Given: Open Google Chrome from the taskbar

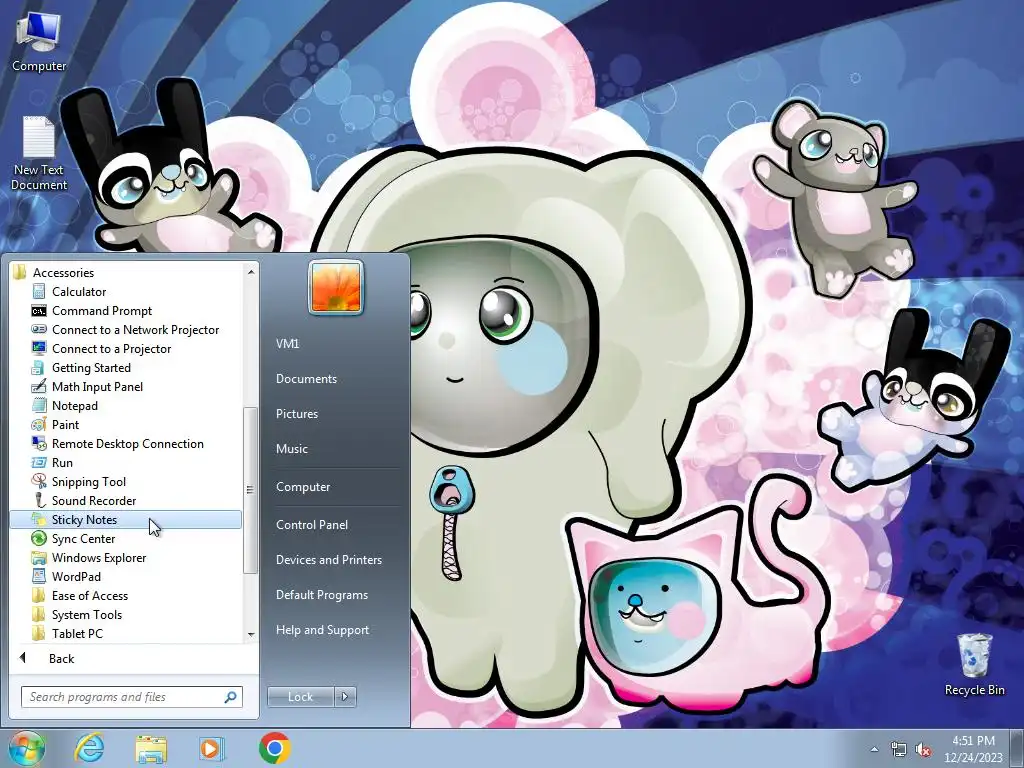Looking at the screenshot, I should coord(274,748).
